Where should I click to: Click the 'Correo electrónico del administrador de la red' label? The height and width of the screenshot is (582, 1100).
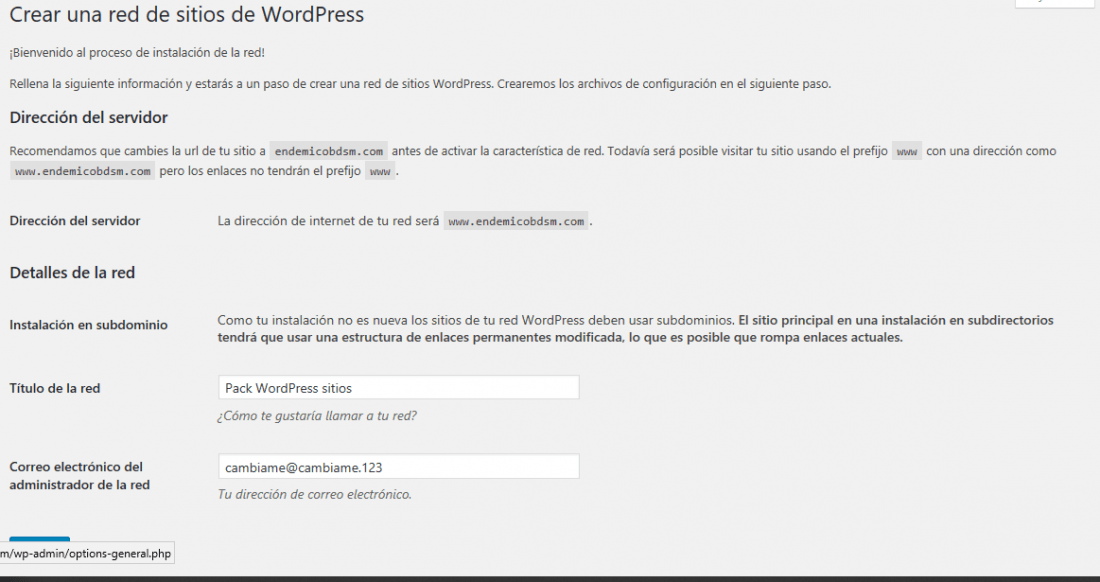[x=79, y=475]
